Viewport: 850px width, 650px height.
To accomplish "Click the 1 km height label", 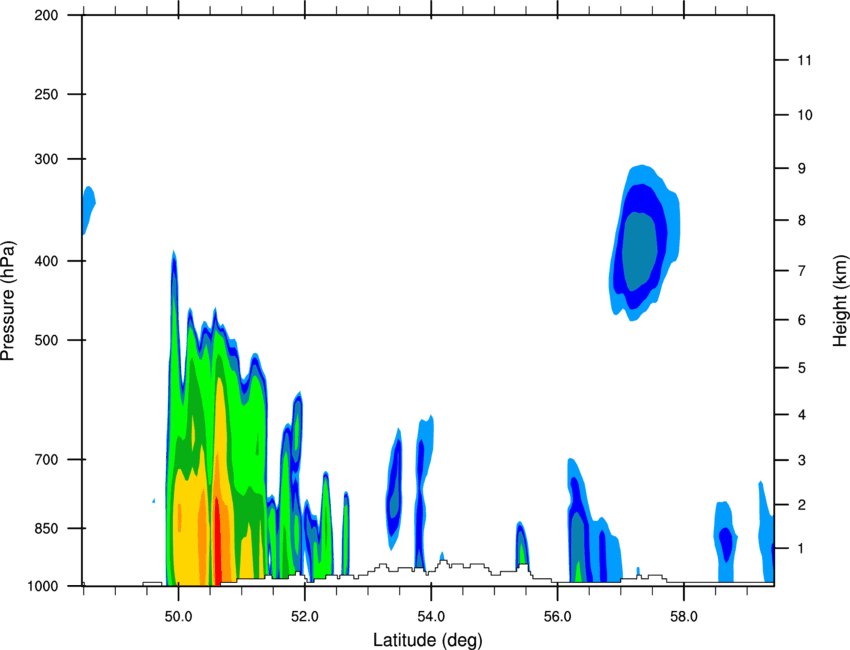I will coord(801,549).
